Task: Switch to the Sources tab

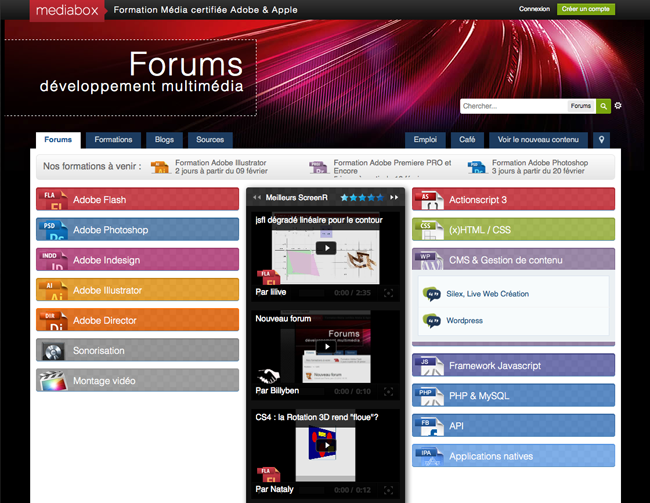Action: 210,140
